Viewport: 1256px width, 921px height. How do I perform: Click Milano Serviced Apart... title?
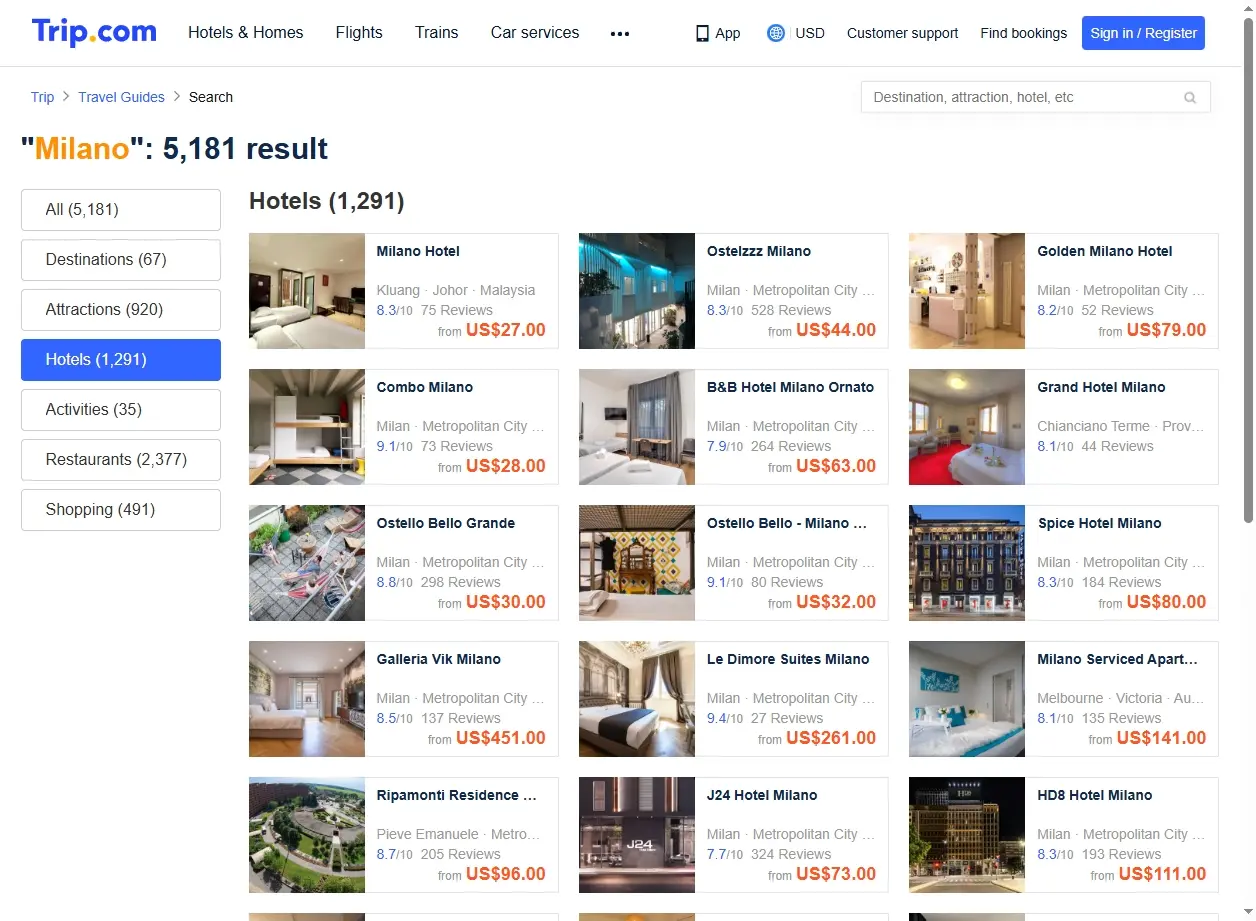point(1117,659)
